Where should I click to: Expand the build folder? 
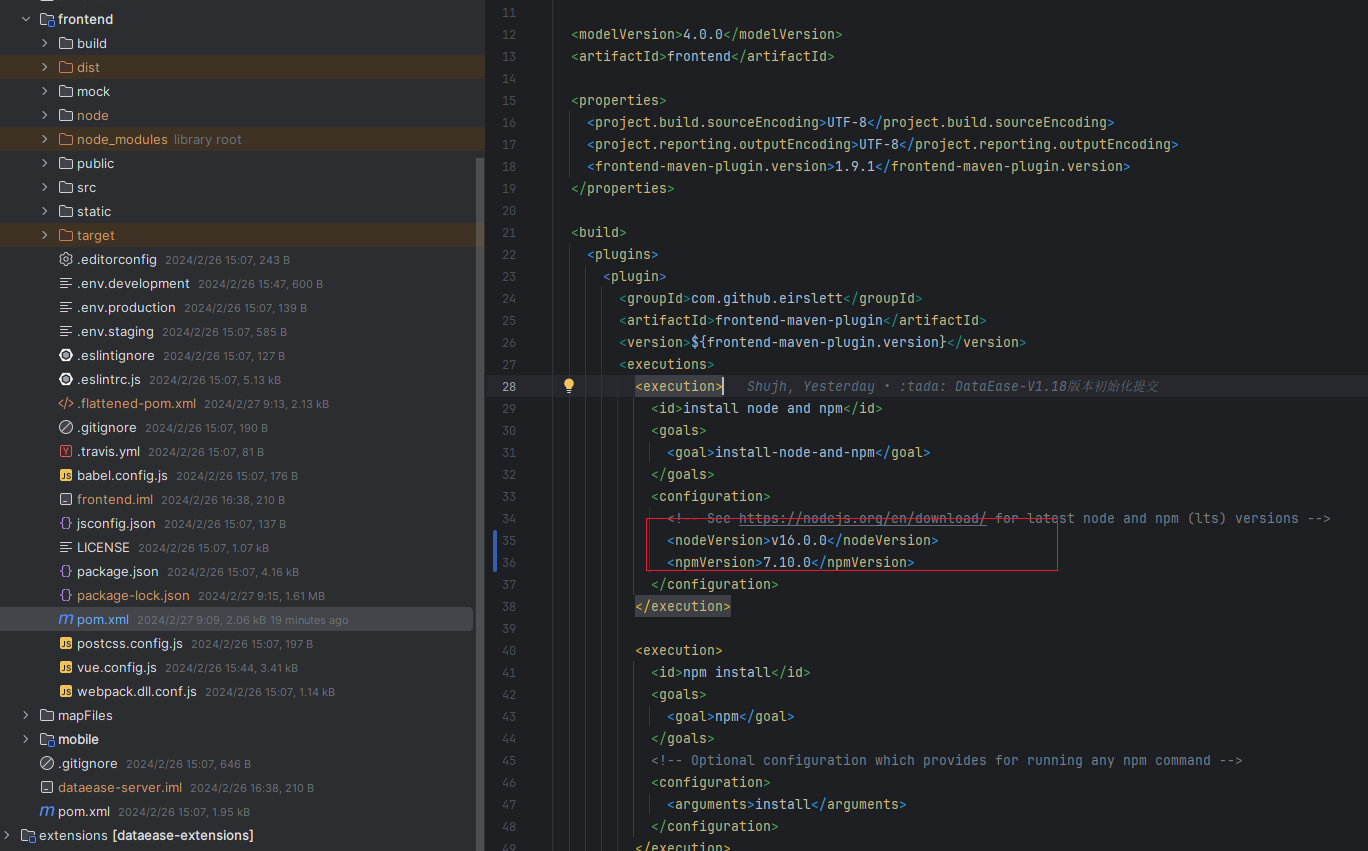(45, 43)
